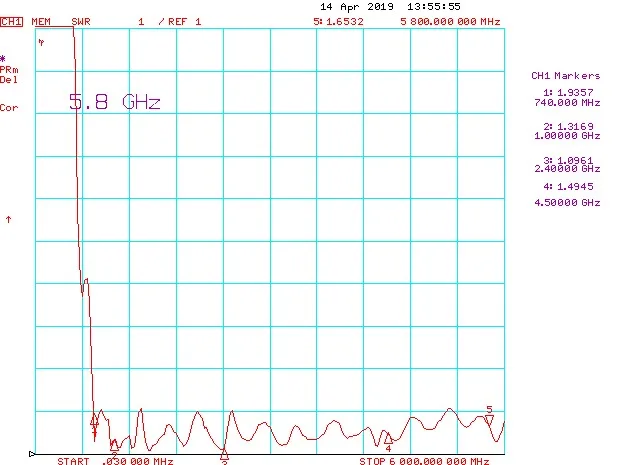Click the 'STOP 6 000.000 000 MHz' label

coord(424,461)
